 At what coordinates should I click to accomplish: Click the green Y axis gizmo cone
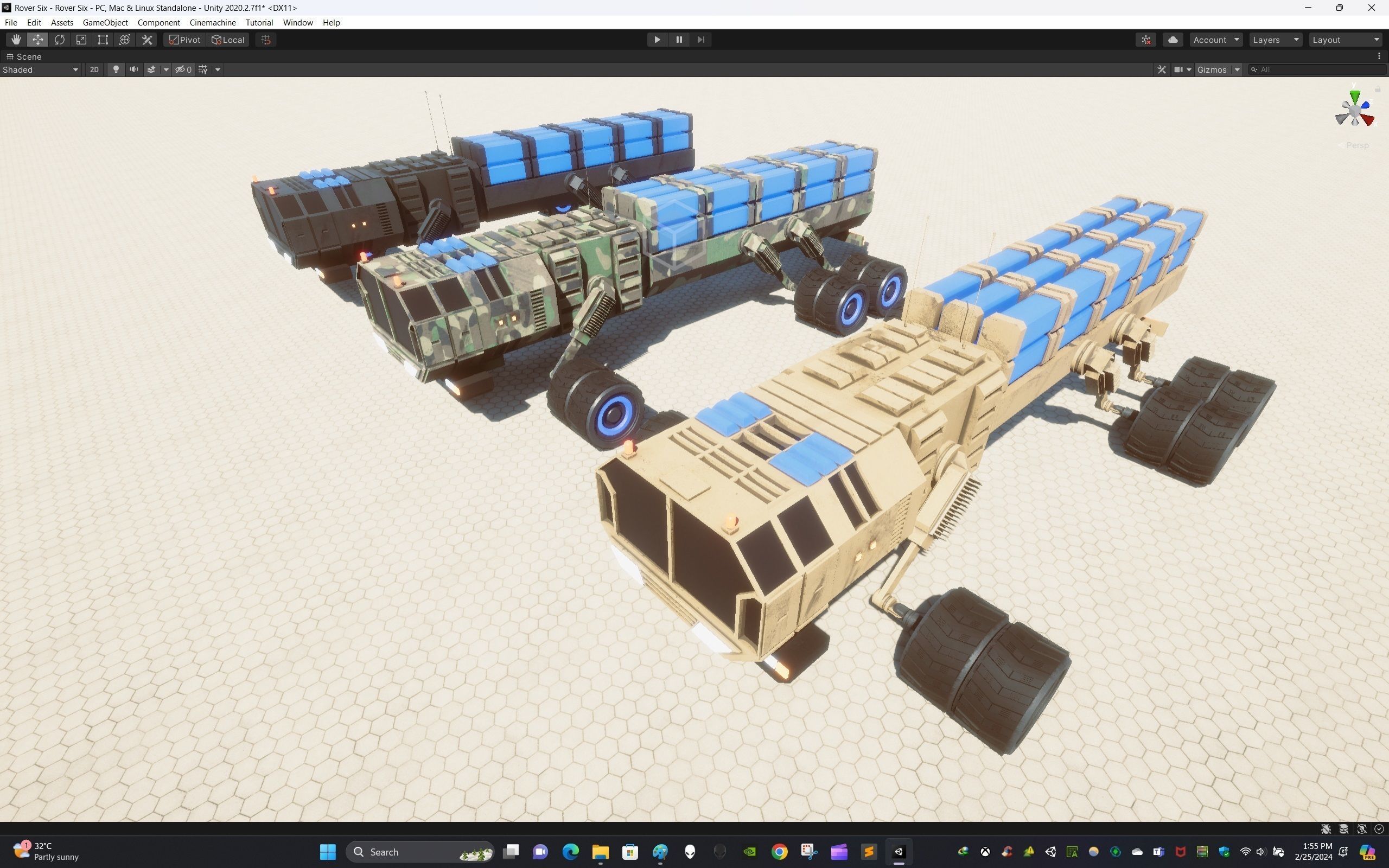click(1355, 96)
